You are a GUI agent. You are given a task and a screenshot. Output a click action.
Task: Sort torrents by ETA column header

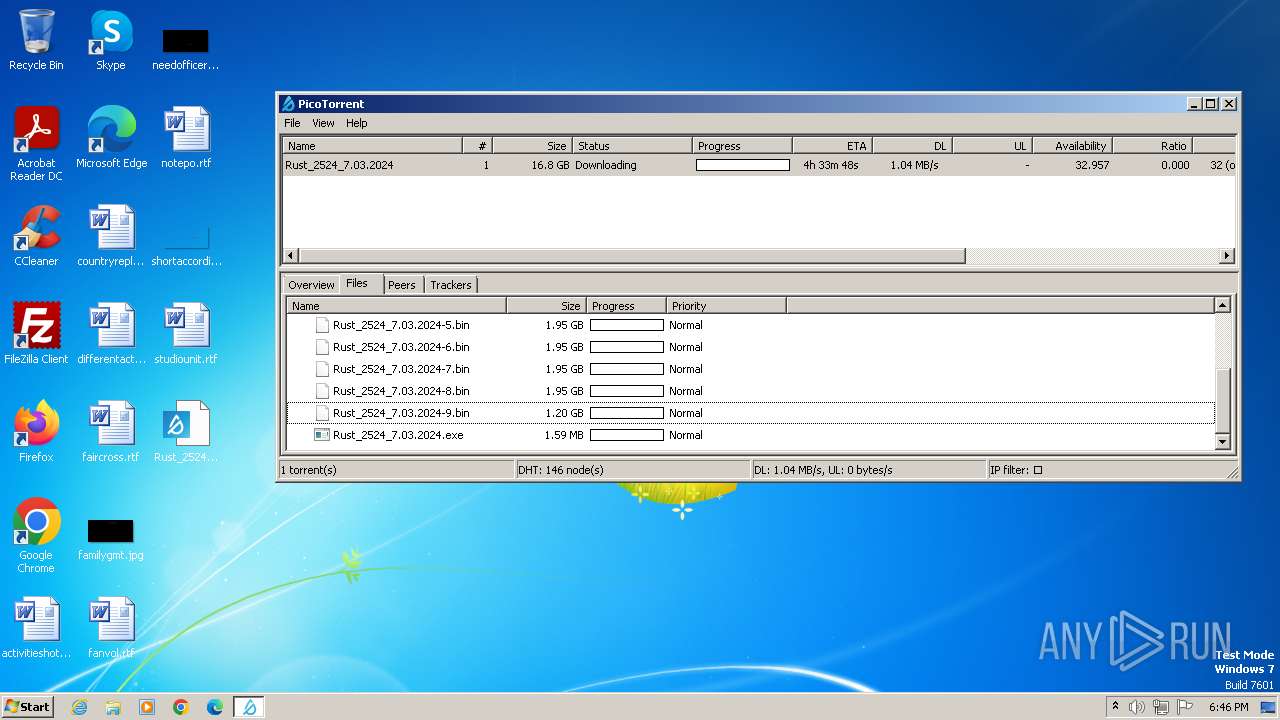click(832, 146)
